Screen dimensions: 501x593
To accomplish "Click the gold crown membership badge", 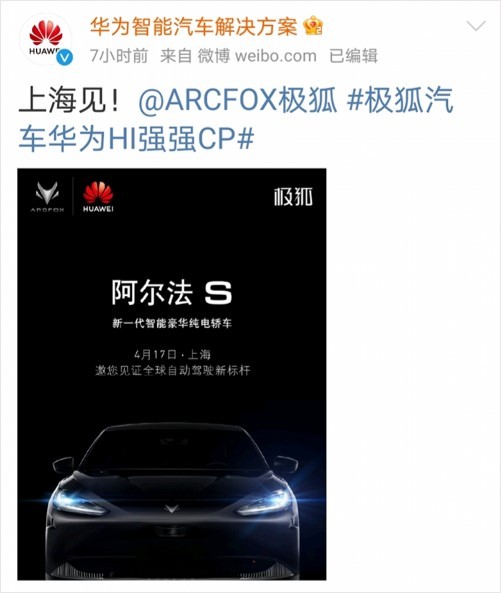I will click(313, 26).
